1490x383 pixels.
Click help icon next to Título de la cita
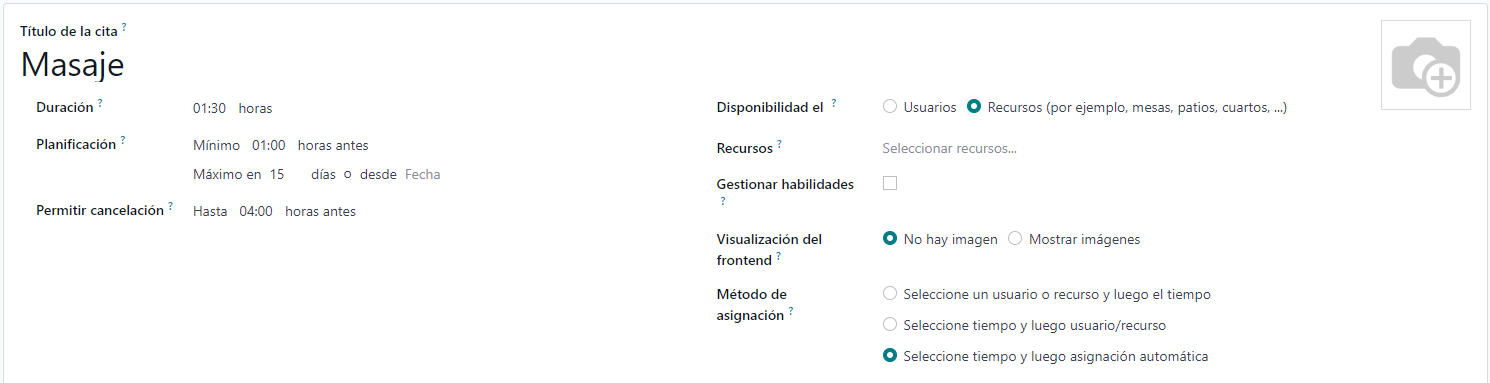click(x=124, y=27)
